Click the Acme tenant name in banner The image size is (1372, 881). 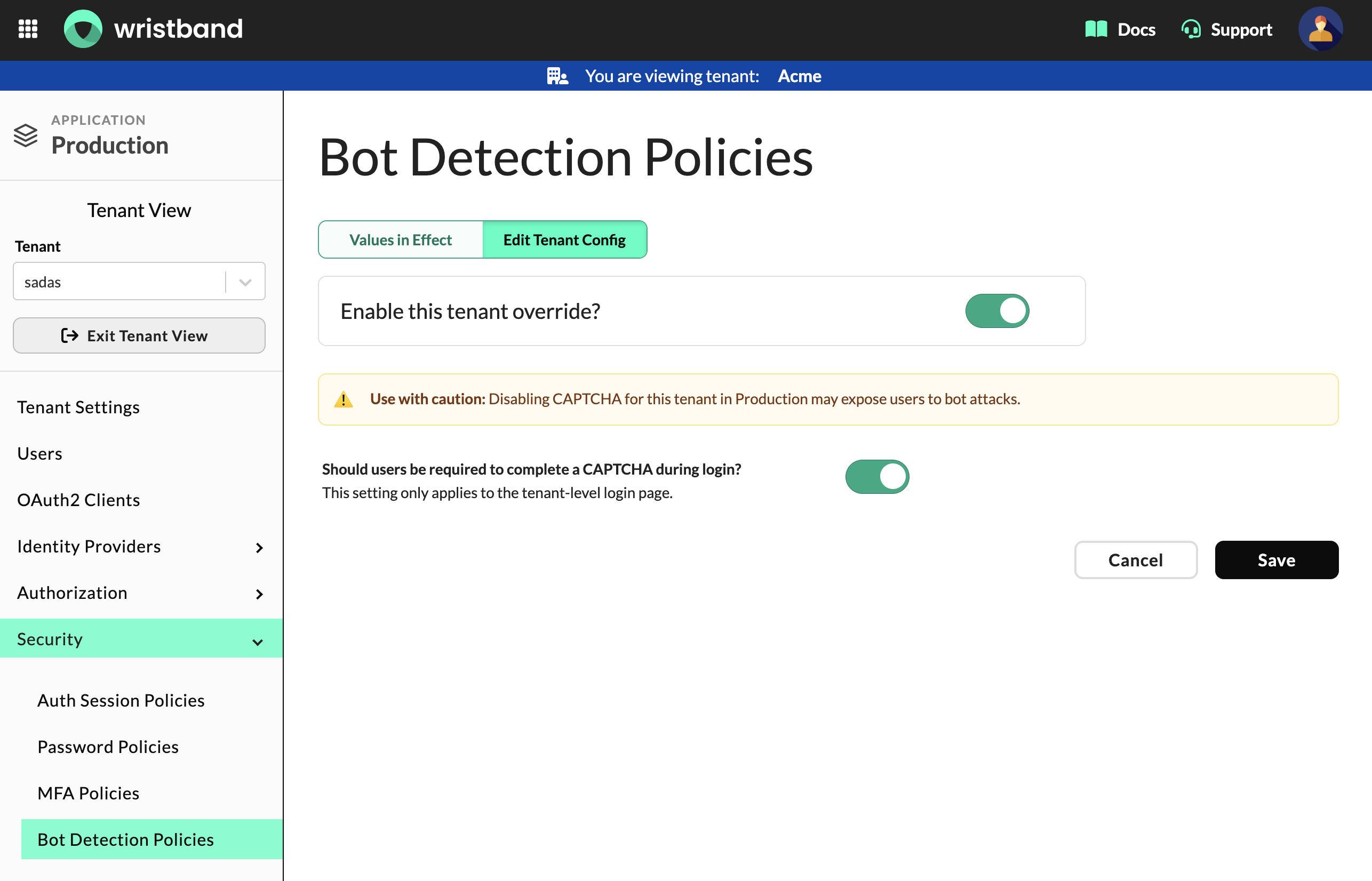799,76
